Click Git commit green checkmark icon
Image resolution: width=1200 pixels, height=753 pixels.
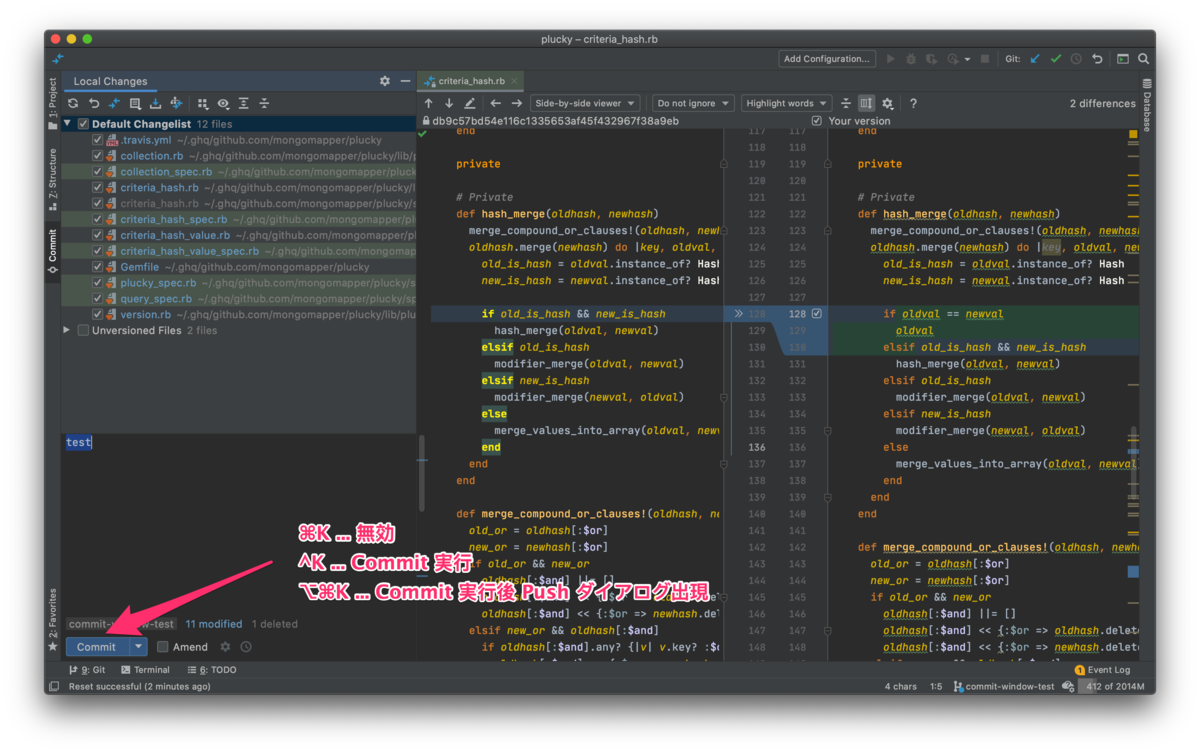pos(1056,59)
